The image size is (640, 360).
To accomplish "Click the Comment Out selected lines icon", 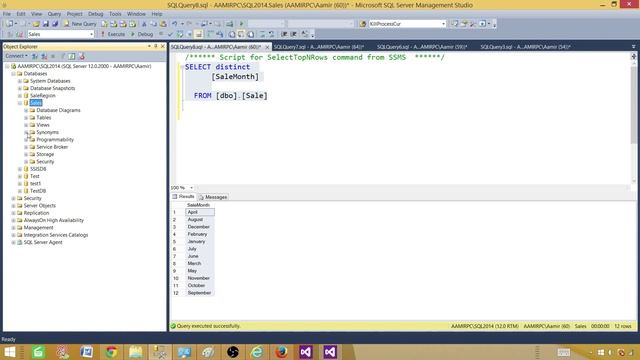I will (x=262, y=34).
